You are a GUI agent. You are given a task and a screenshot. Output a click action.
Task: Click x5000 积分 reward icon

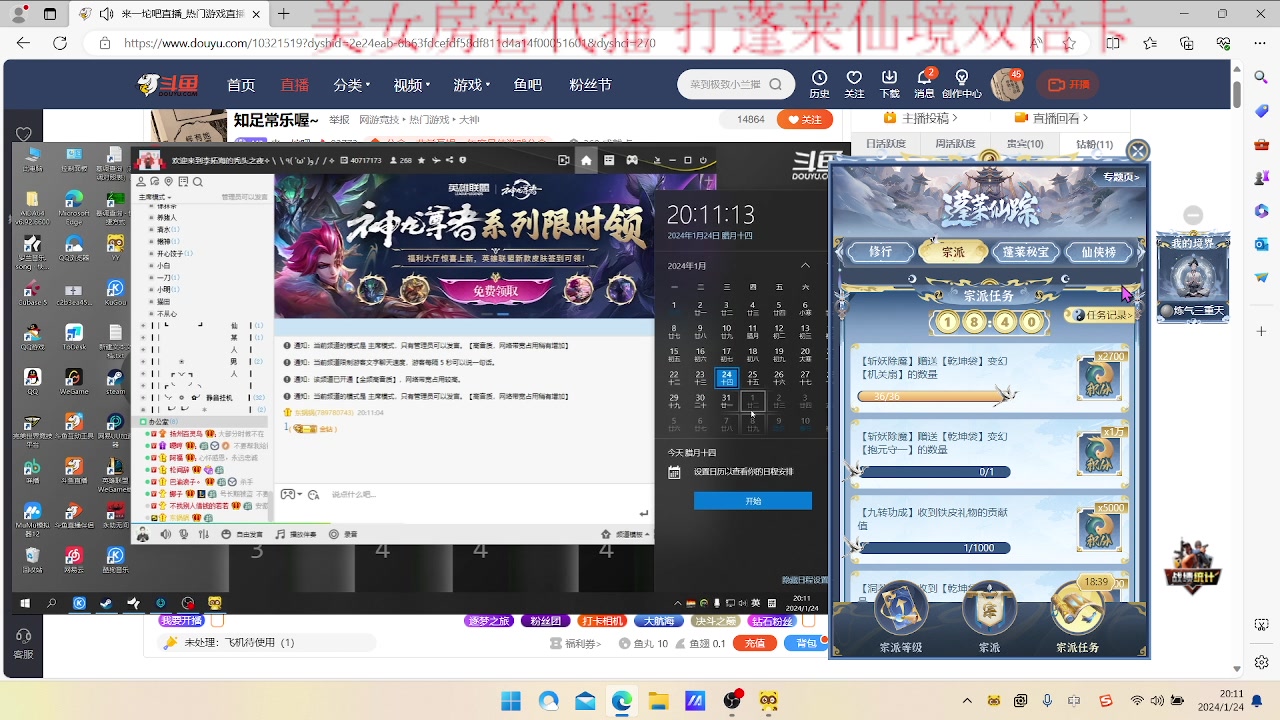(1100, 527)
